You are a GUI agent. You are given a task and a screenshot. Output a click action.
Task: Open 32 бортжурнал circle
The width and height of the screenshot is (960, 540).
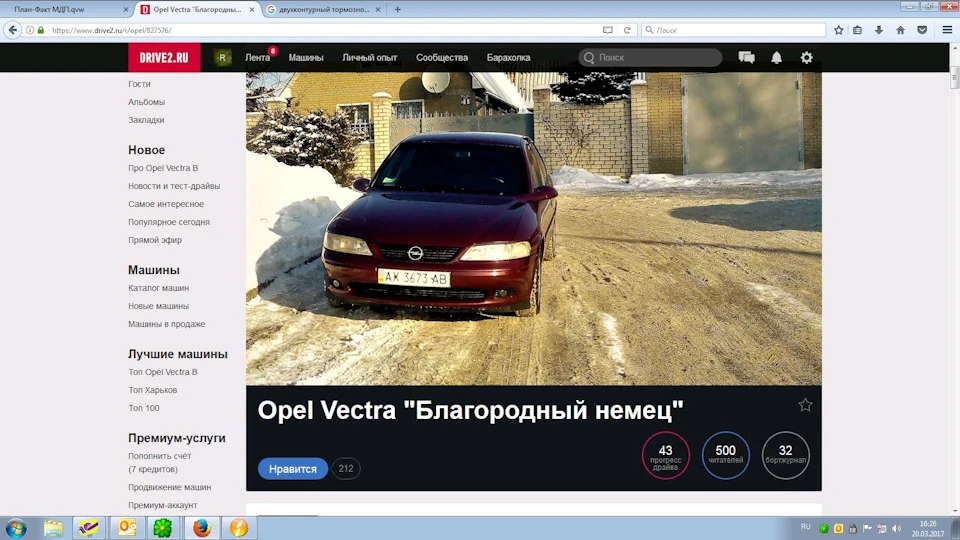(786, 456)
